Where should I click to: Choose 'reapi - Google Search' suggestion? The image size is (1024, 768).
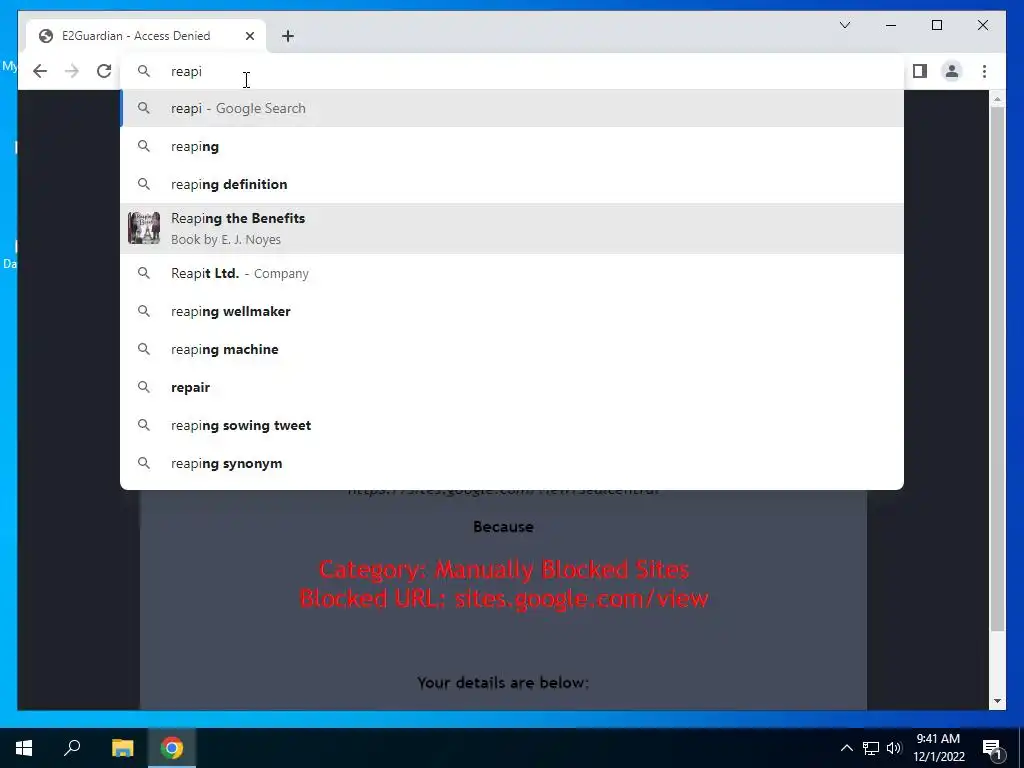(x=511, y=108)
